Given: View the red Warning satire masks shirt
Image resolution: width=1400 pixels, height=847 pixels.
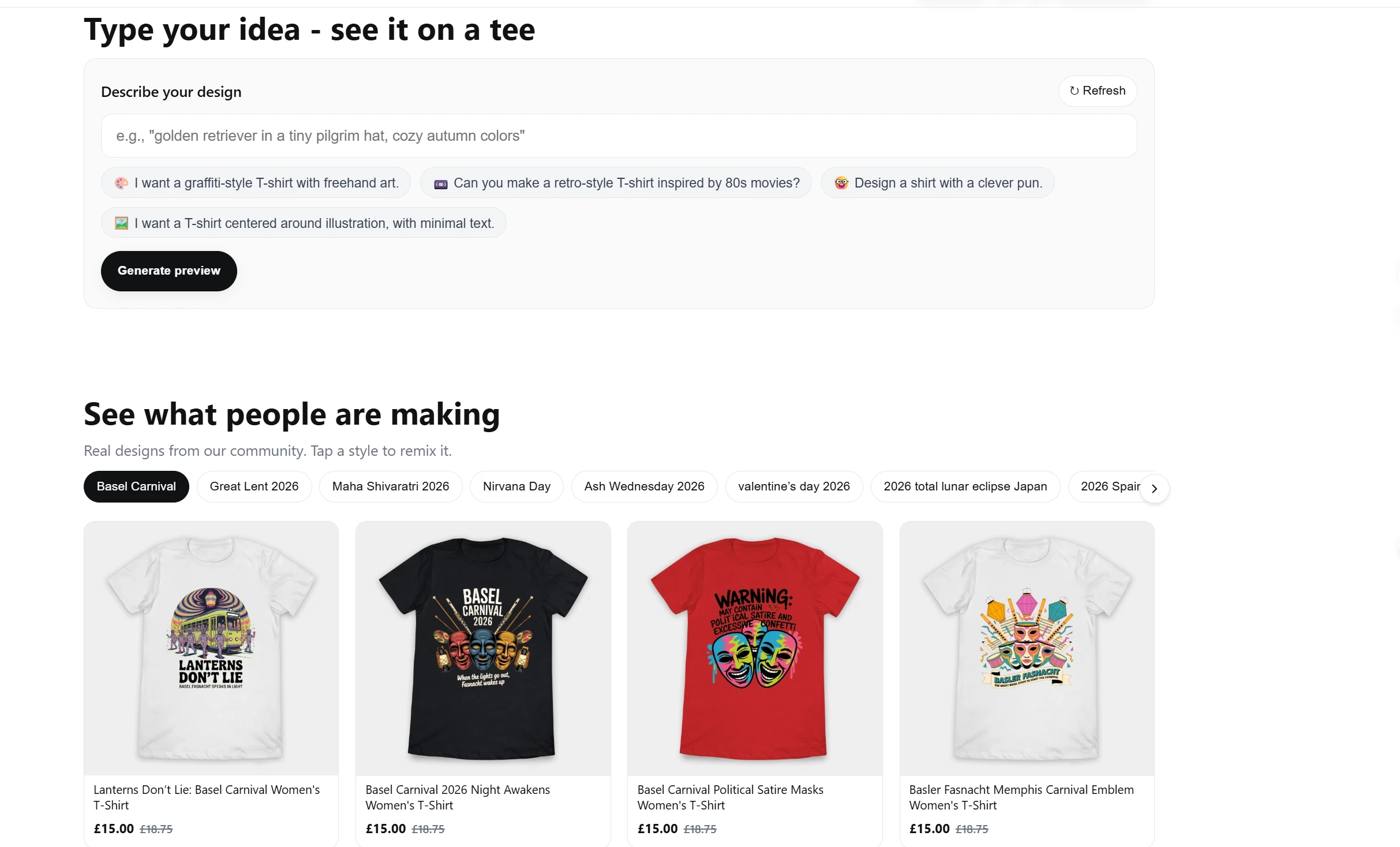Looking at the screenshot, I should click(x=755, y=647).
